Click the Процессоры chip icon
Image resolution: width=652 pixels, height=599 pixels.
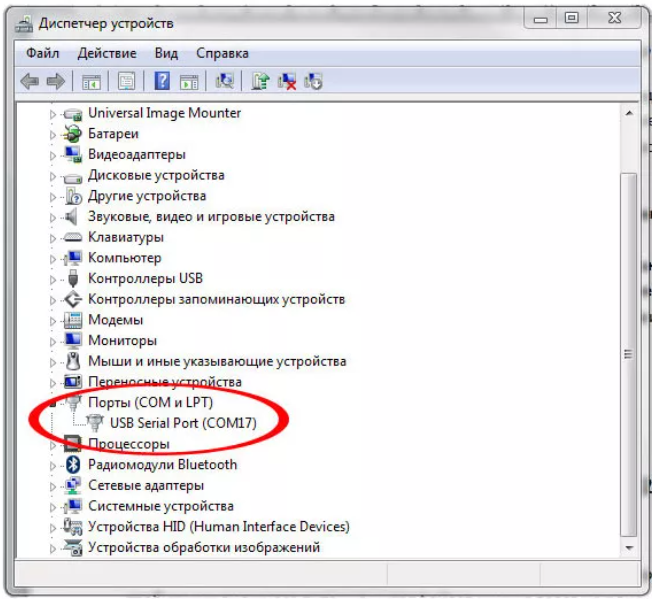click(x=72, y=444)
